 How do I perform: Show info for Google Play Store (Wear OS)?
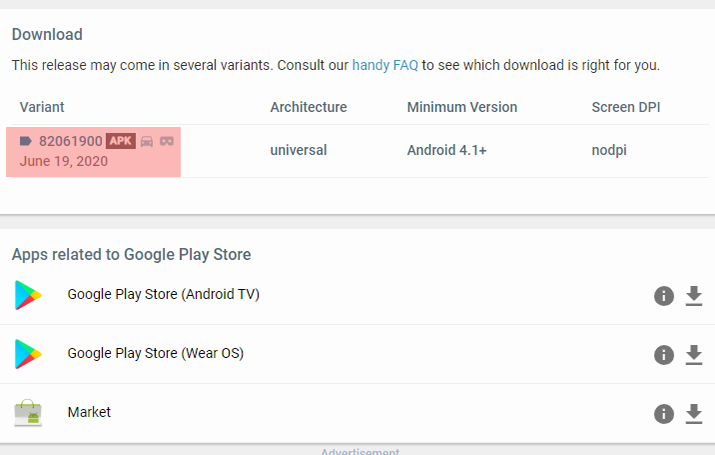[664, 355]
